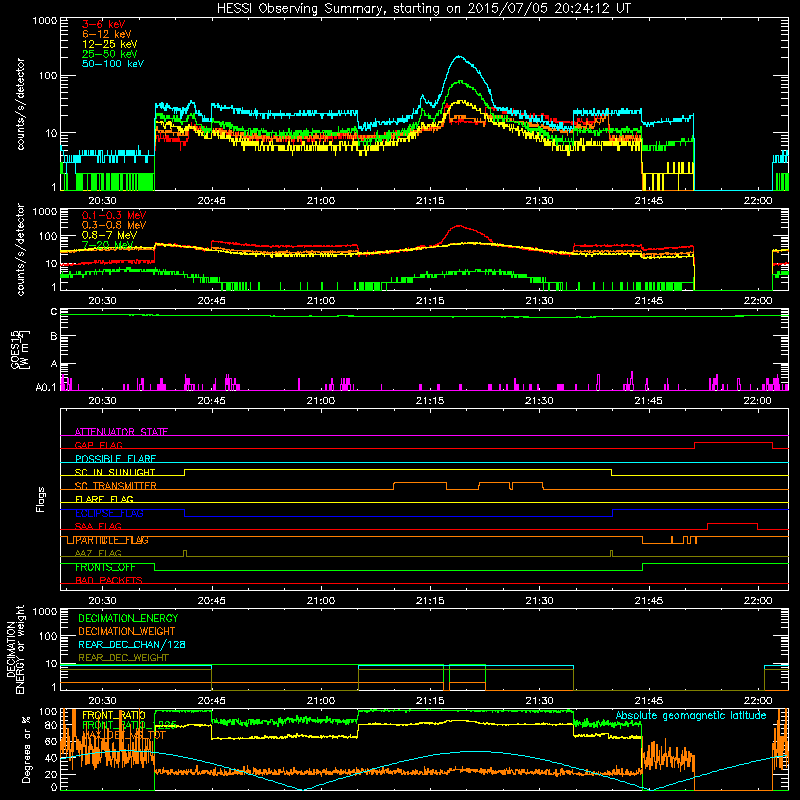Select the GAP_FLAG label
Screen dimensions: 800x800
click(x=98, y=445)
